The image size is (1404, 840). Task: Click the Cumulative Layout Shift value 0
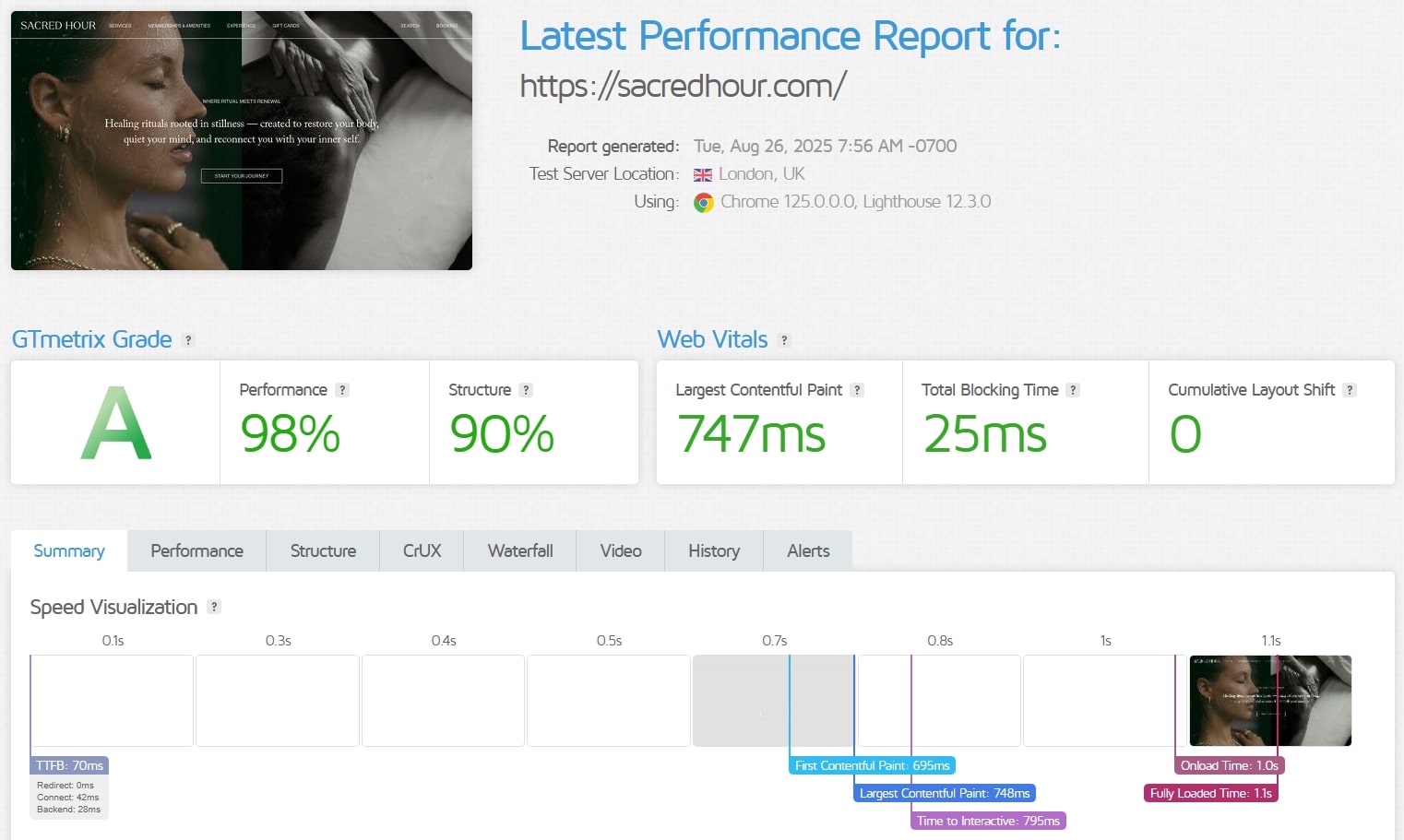point(1185,433)
